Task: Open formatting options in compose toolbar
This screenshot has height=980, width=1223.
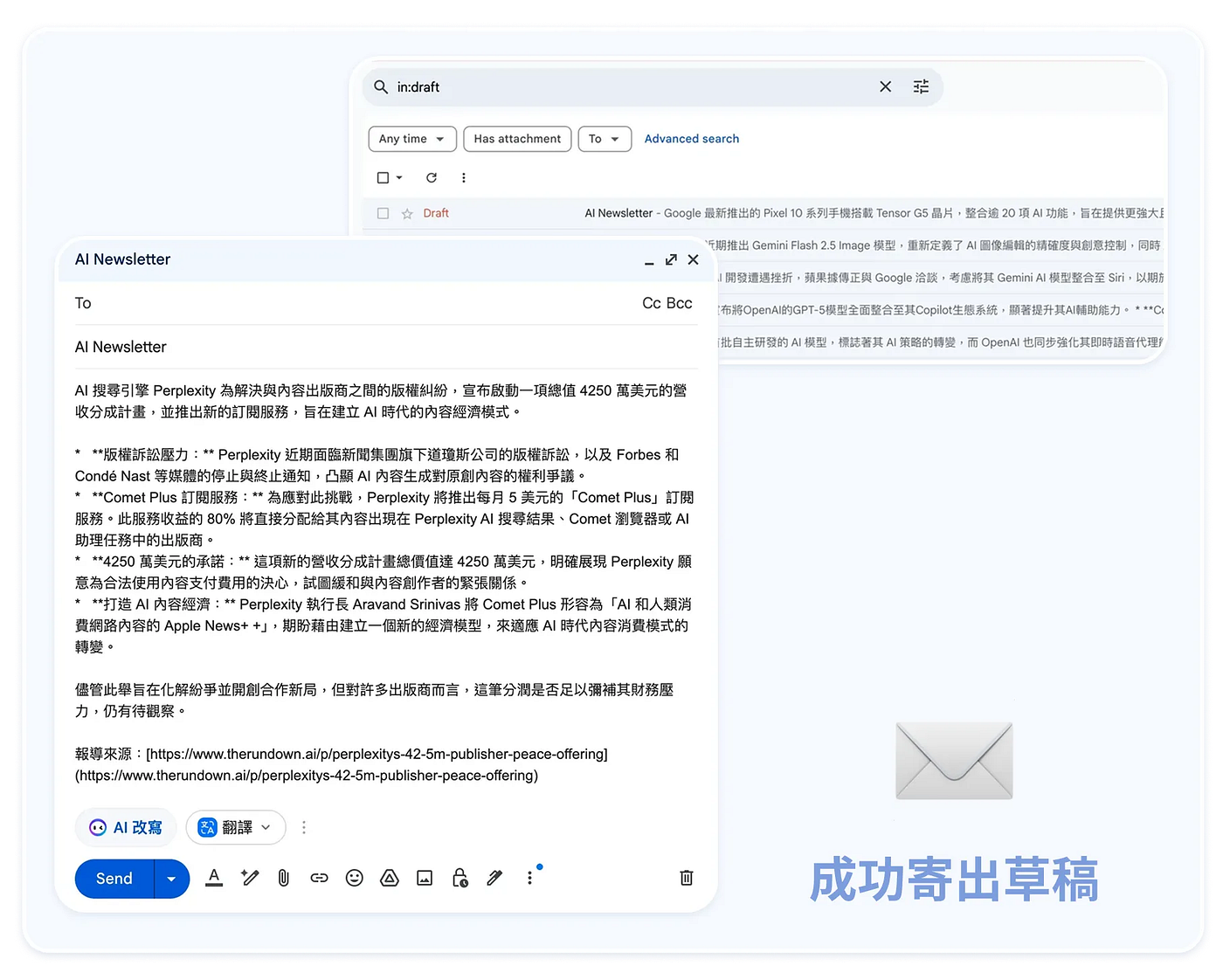Action: (214, 878)
